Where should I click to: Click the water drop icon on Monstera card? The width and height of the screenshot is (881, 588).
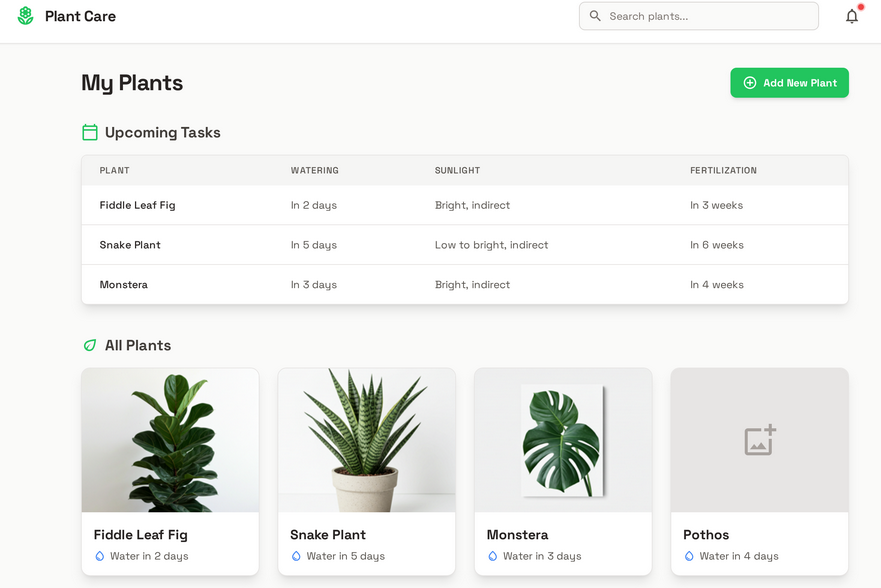pos(493,556)
